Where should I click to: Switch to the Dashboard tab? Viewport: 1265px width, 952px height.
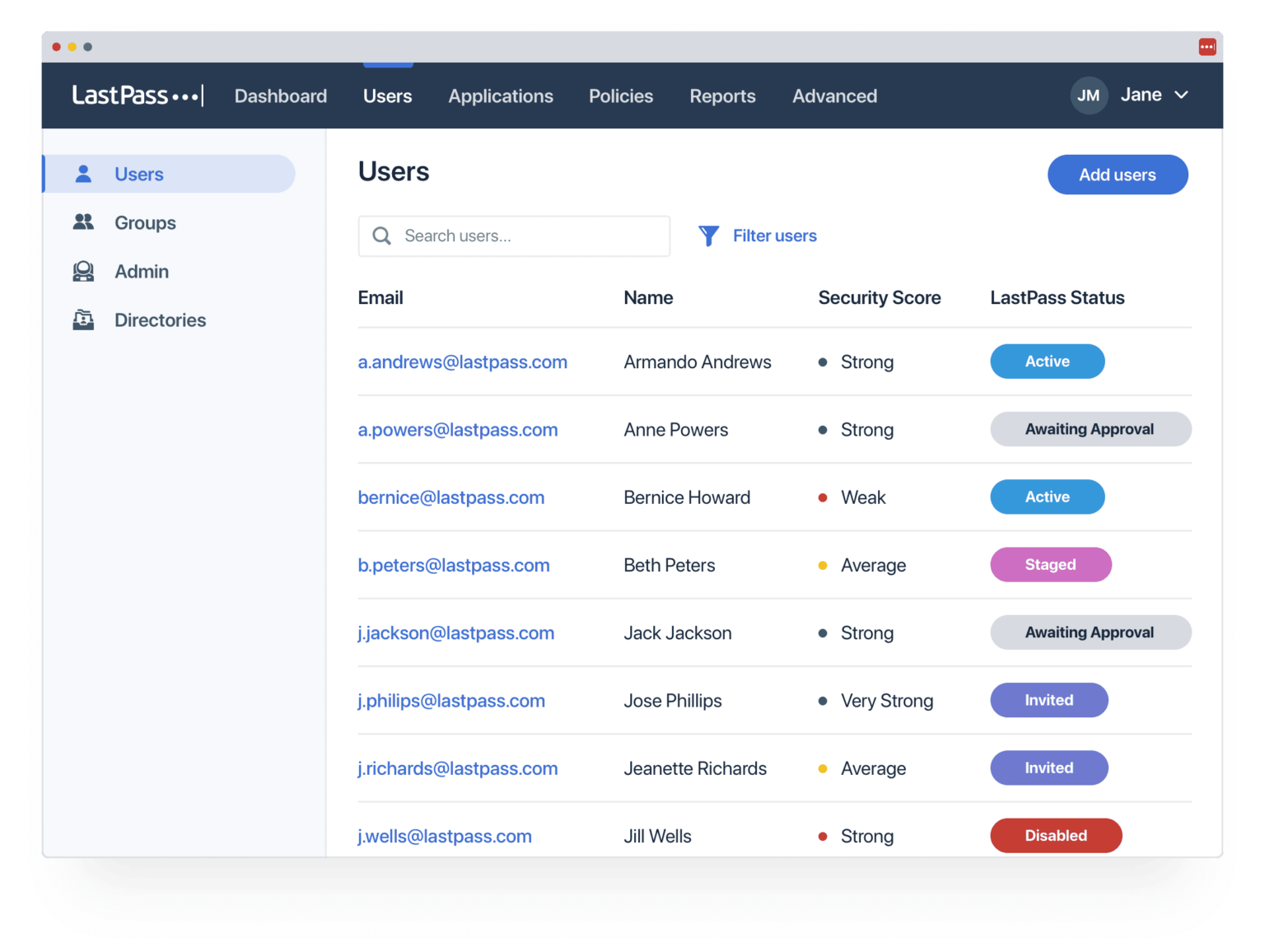click(x=280, y=96)
